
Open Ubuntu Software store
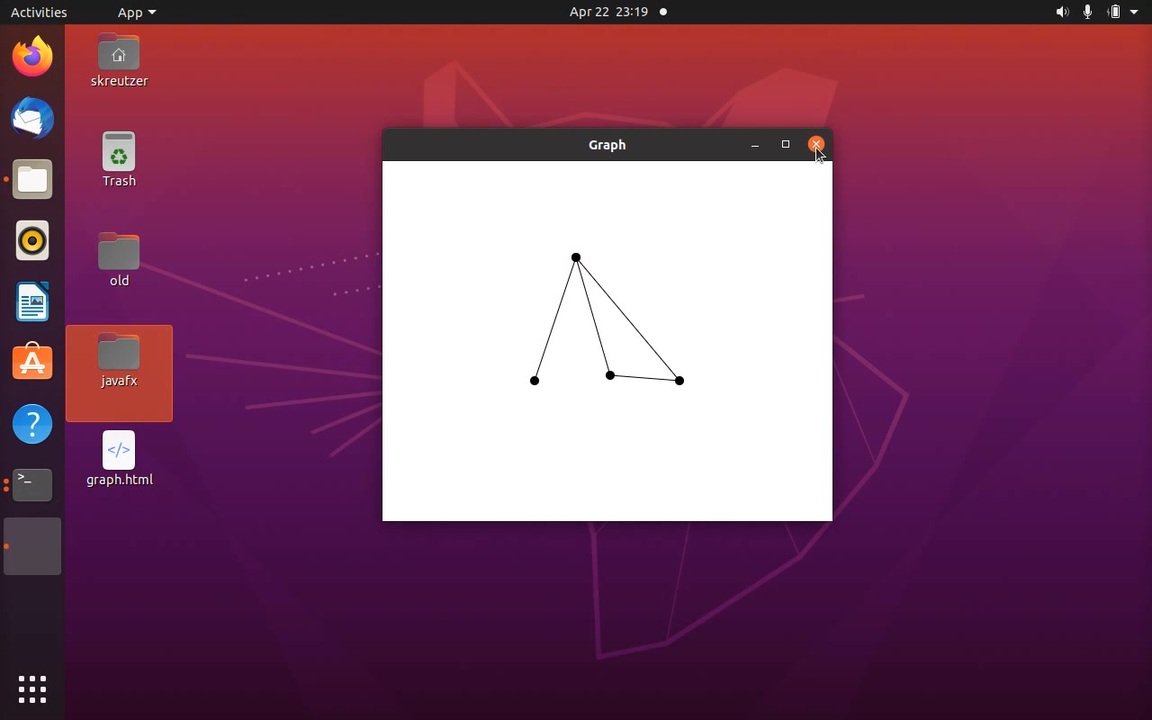pyautogui.click(x=32, y=362)
